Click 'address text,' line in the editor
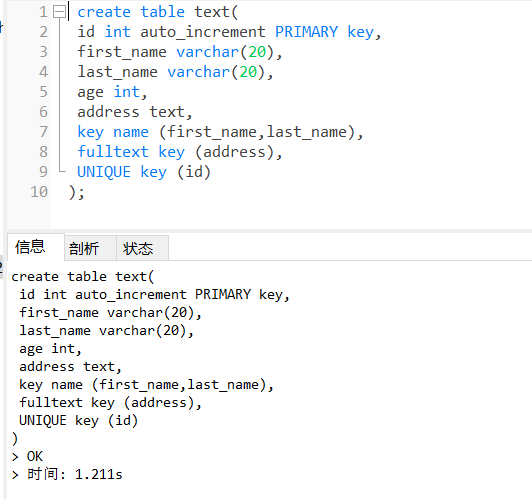Image resolution: width=532 pixels, height=499 pixels. (135, 112)
